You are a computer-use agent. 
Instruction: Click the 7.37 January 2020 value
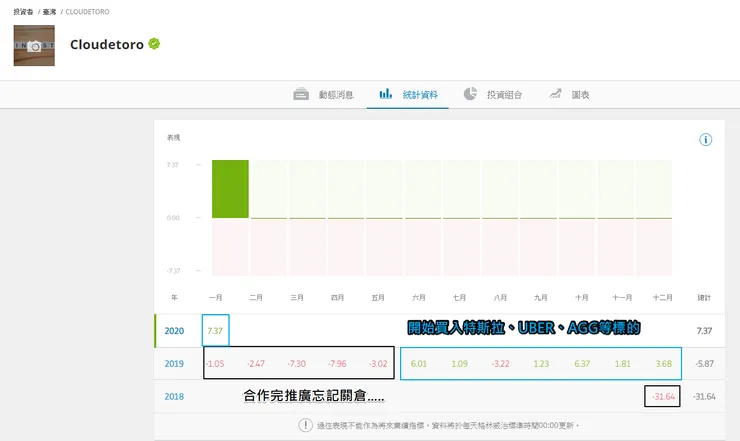215,331
